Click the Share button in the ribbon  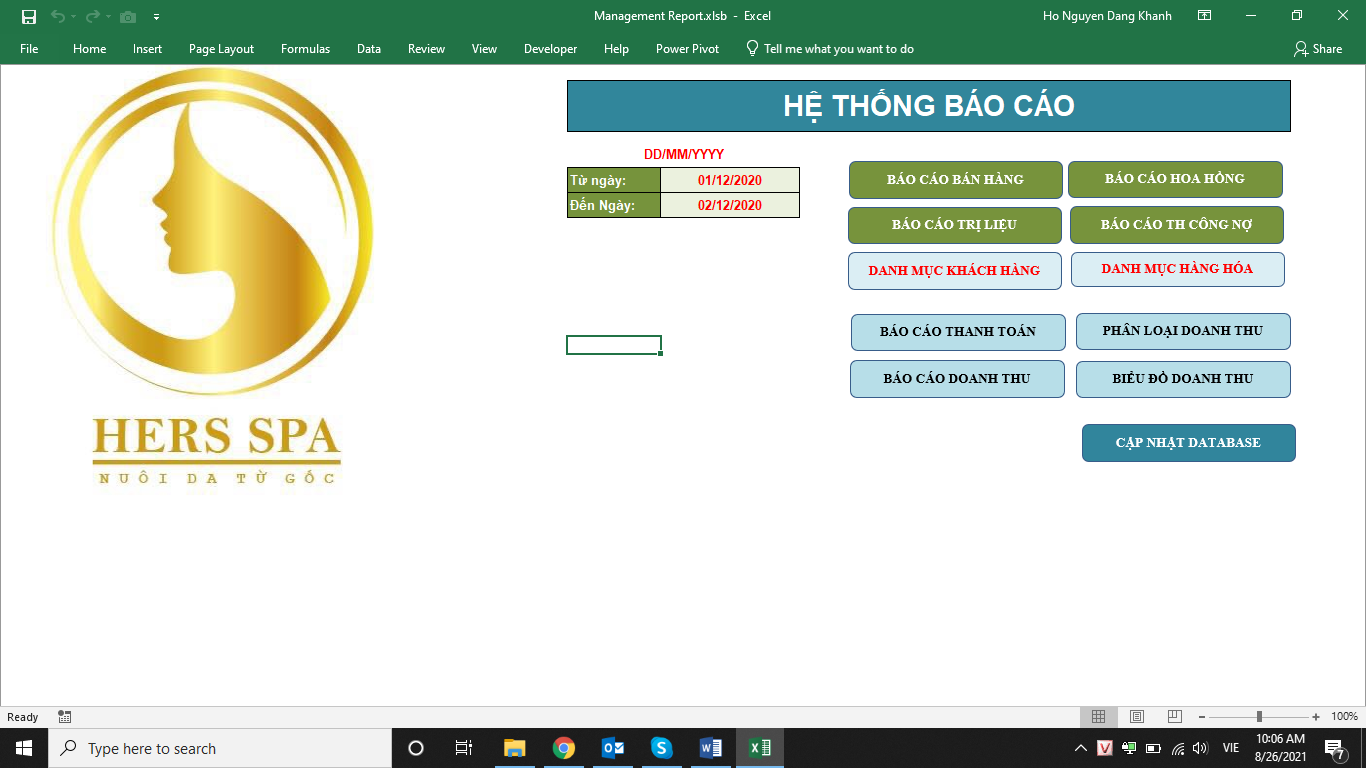coord(1318,49)
